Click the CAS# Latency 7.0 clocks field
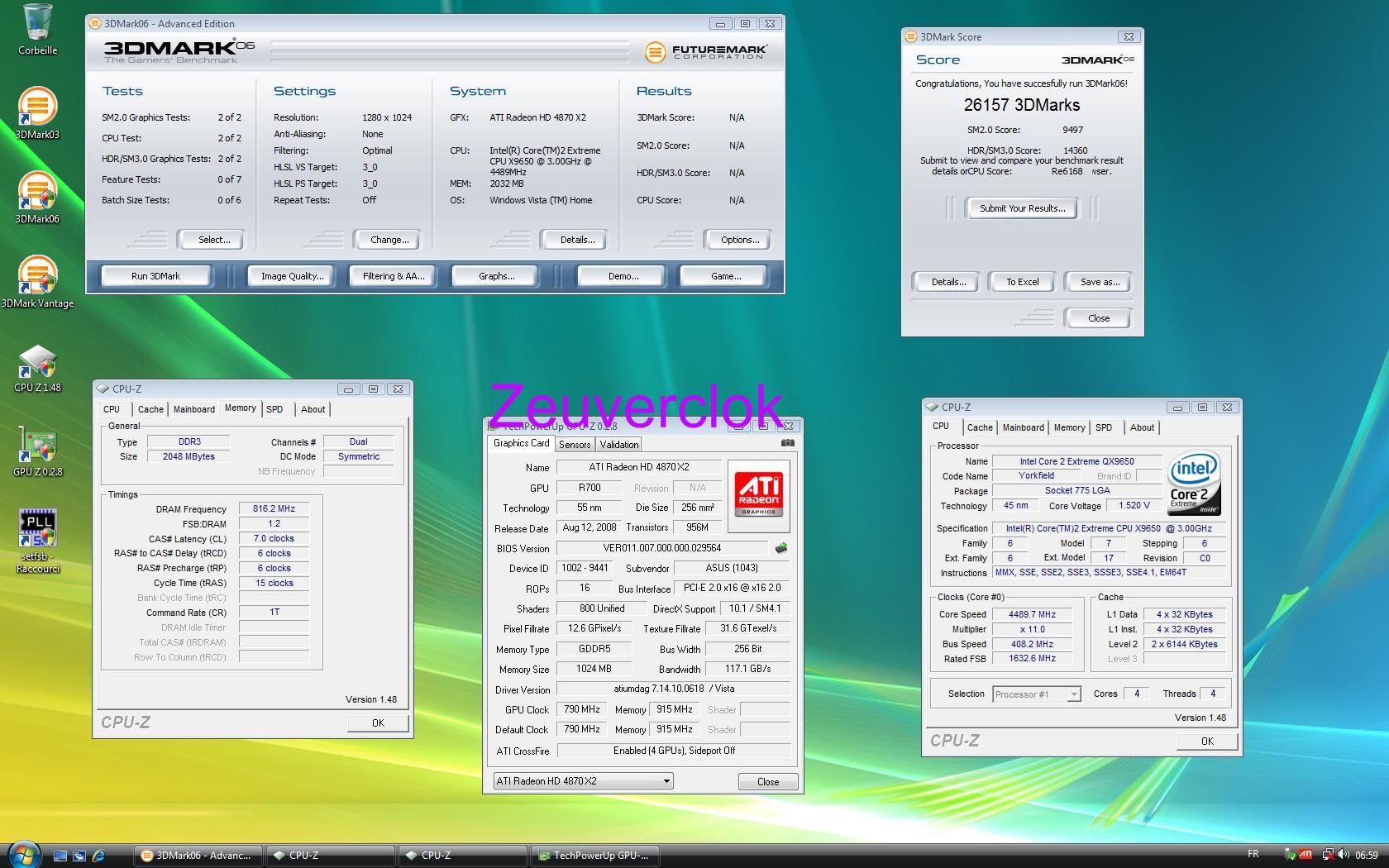The image size is (1389, 868). point(274,539)
